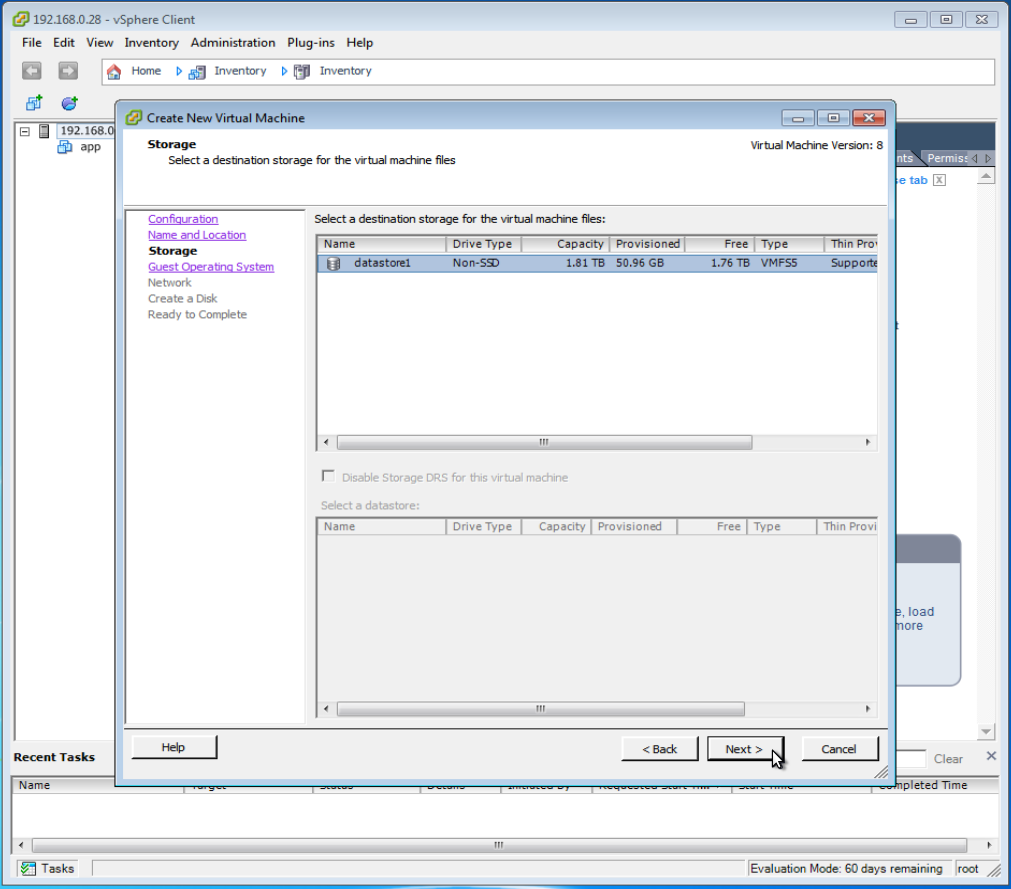Sort upper storage list by Name column

(x=381, y=244)
